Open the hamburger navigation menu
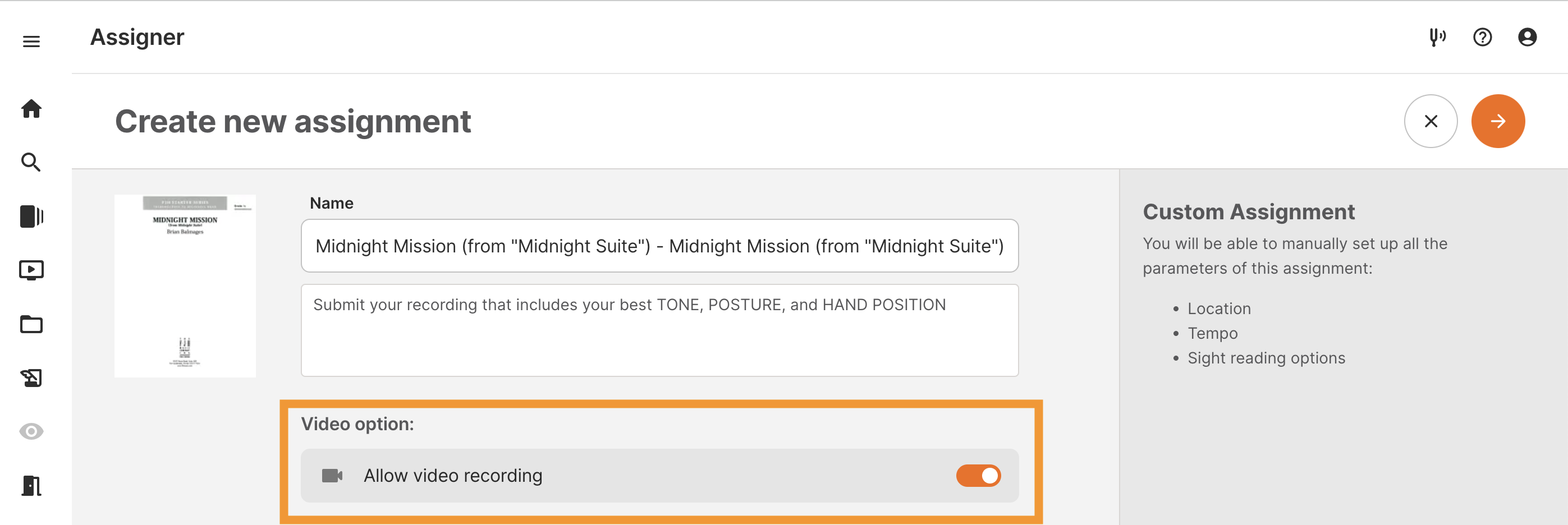The width and height of the screenshot is (1568, 525). (x=31, y=42)
